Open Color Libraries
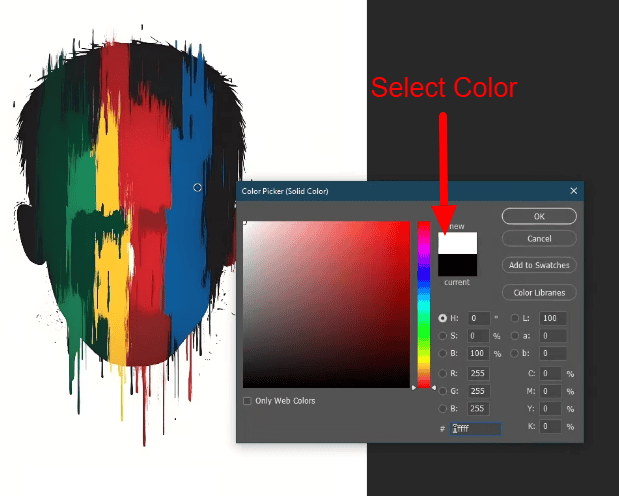Image resolution: width=619 pixels, height=496 pixels. point(538,293)
